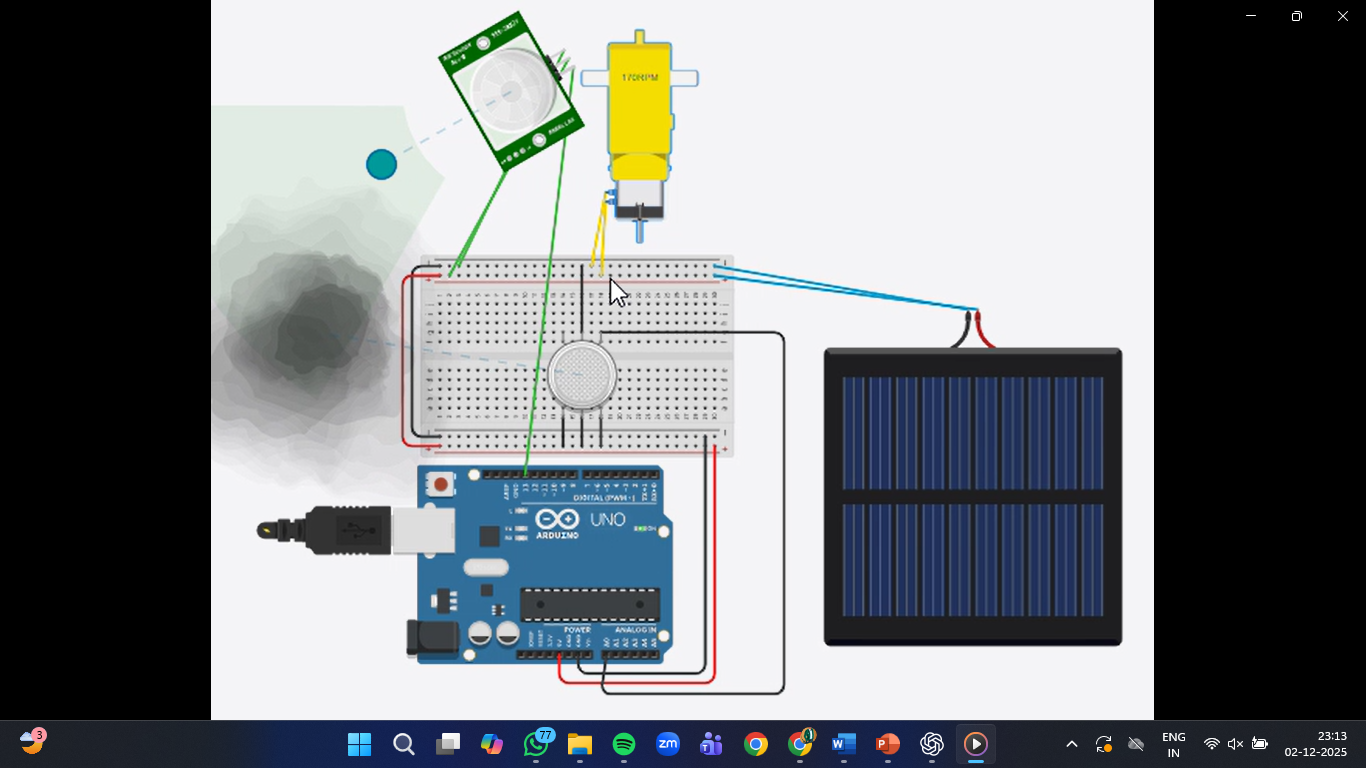The image size is (1366, 768).
Task: Open Copilot from the taskbar
Action: [491, 745]
